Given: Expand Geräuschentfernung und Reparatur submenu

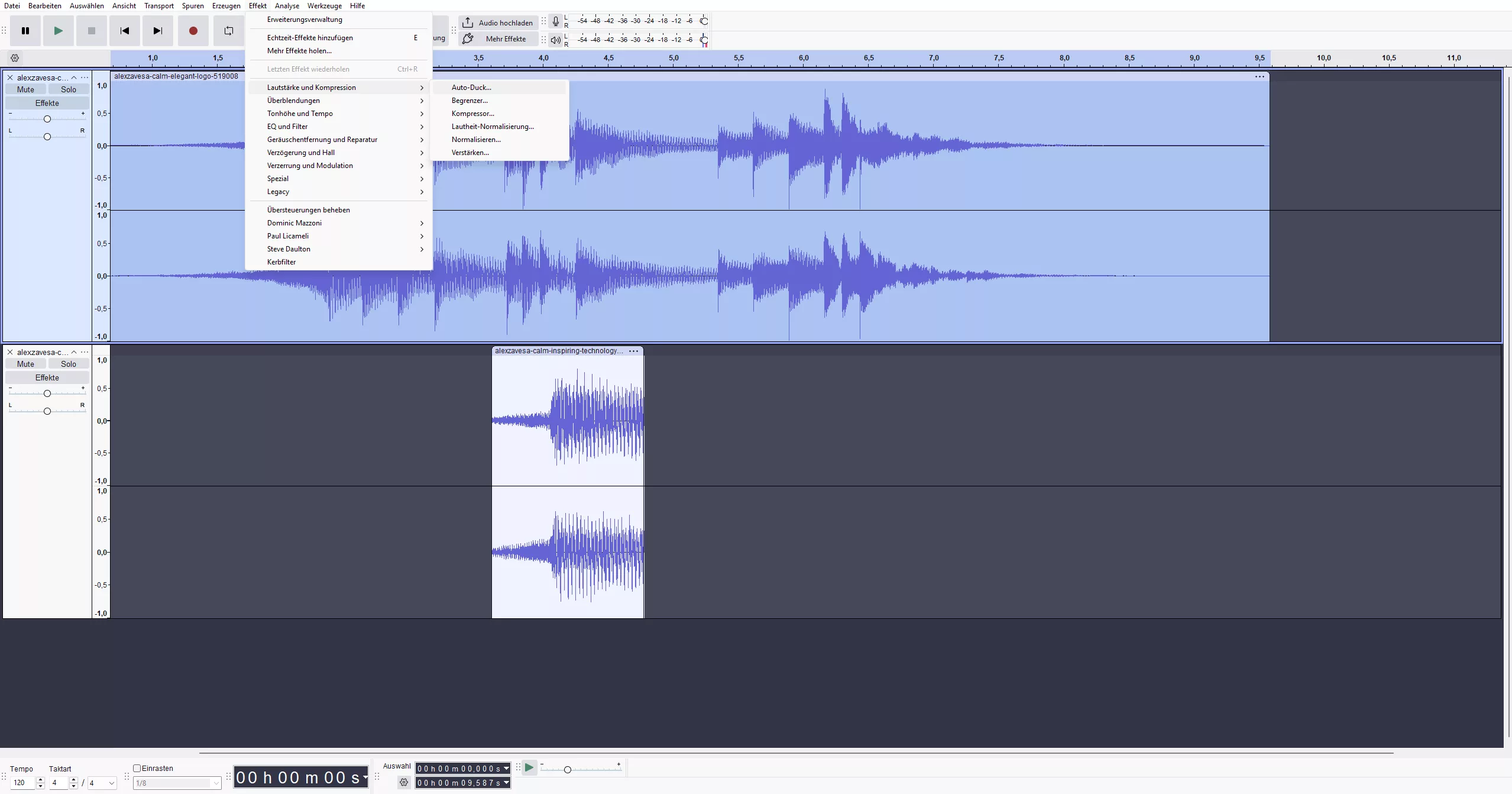Looking at the screenshot, I should point(339,140).
